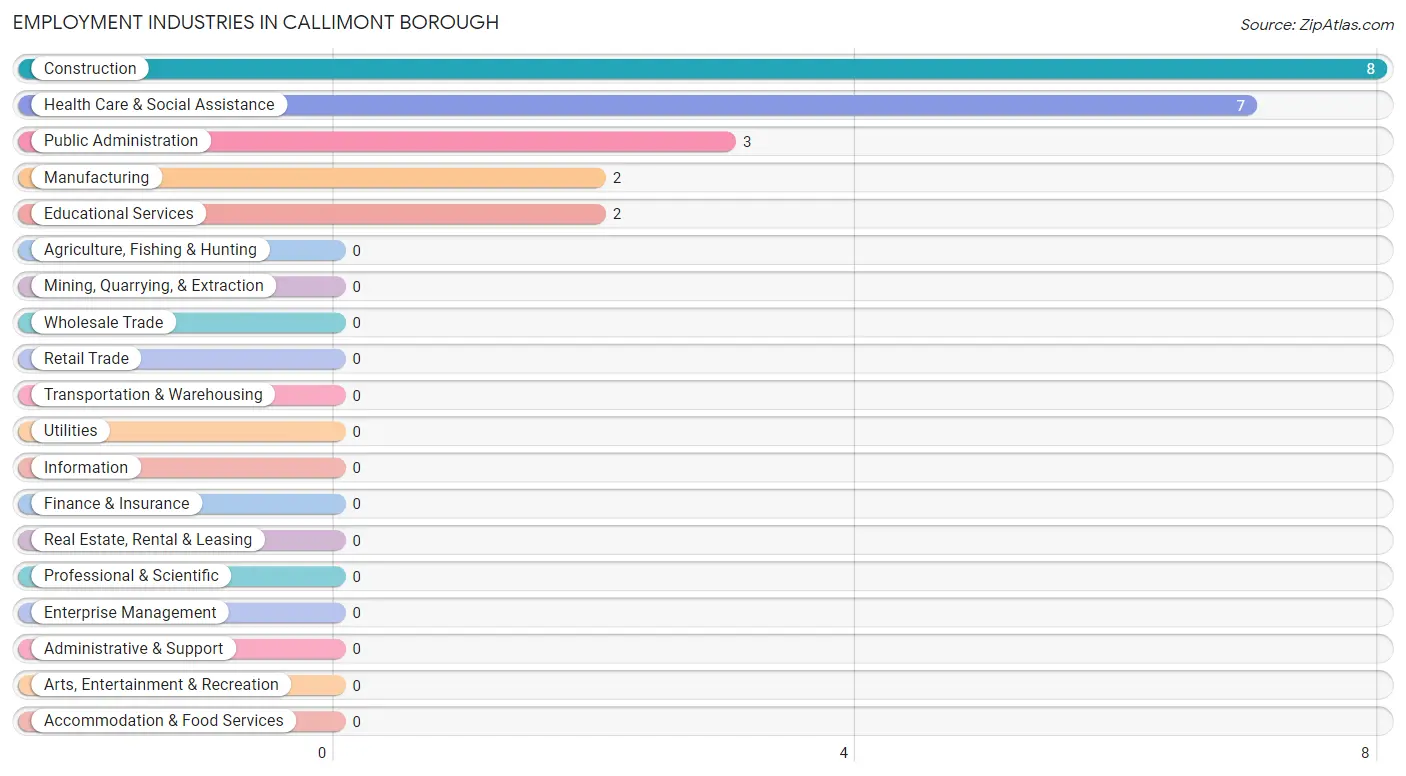Select the Retail Trade label
The image size is (1406, 776).
(86, 359)
